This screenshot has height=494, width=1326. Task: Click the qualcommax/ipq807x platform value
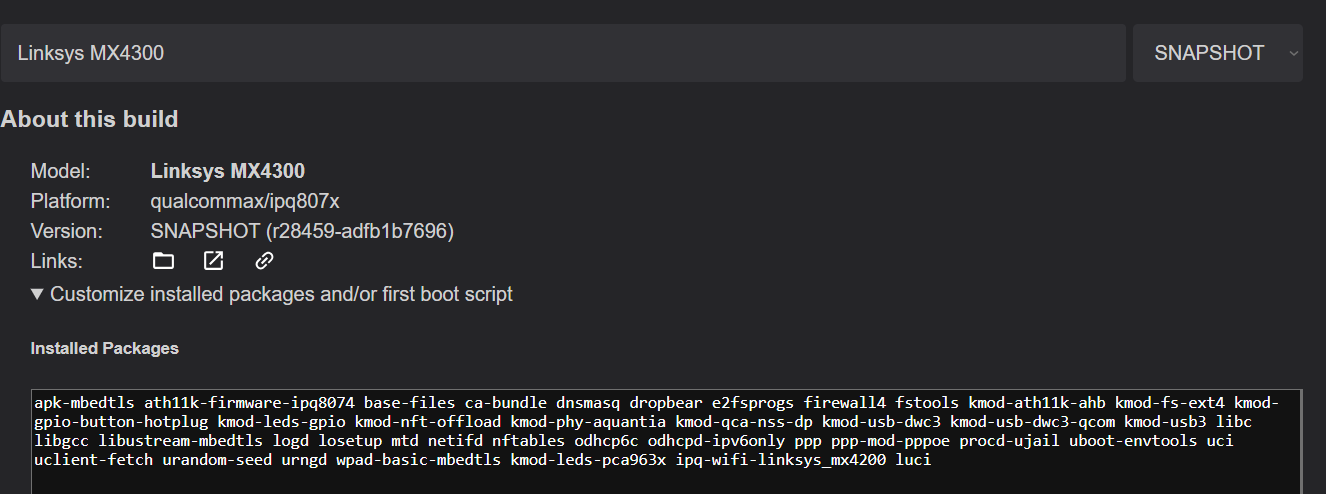pyautogui.click(x=245, y=201)
